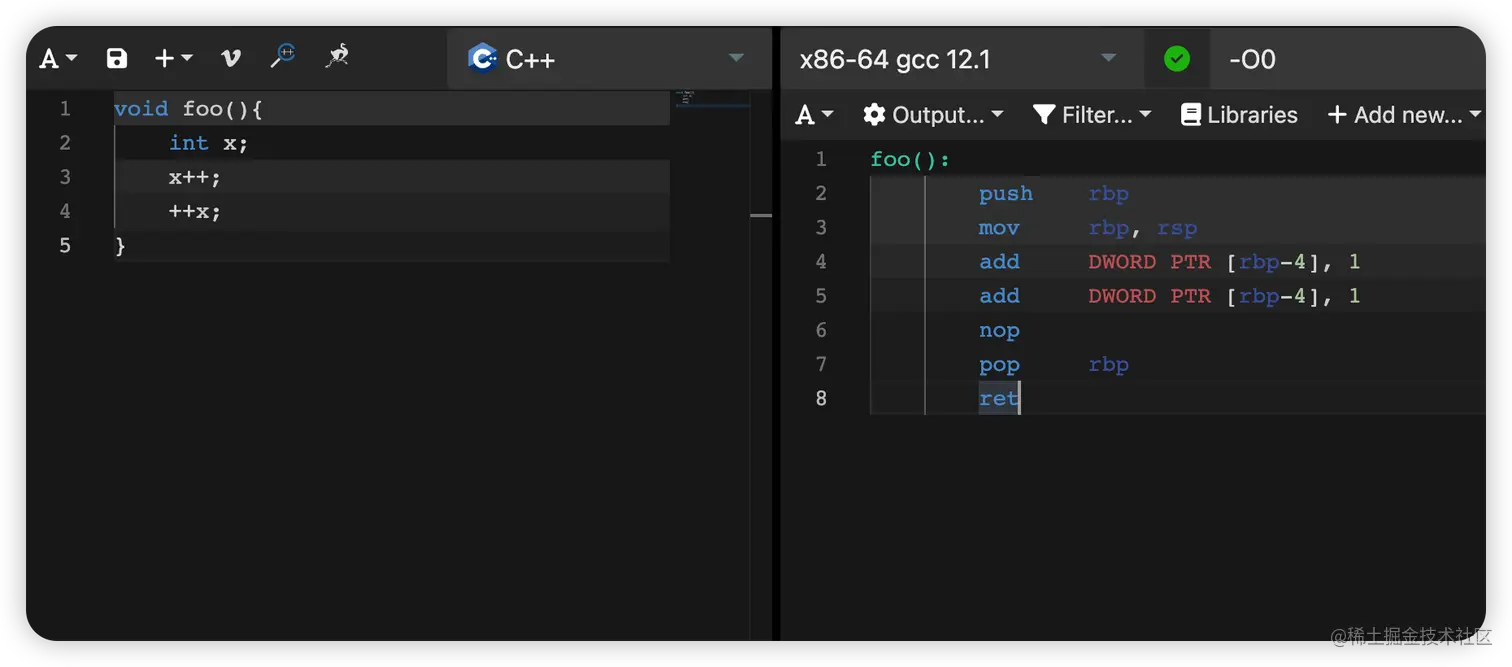Image resolution: width=1512 pixels, height=667 pixels.
Task: Click the ret instruction on line 8
Action: (998, 398)
